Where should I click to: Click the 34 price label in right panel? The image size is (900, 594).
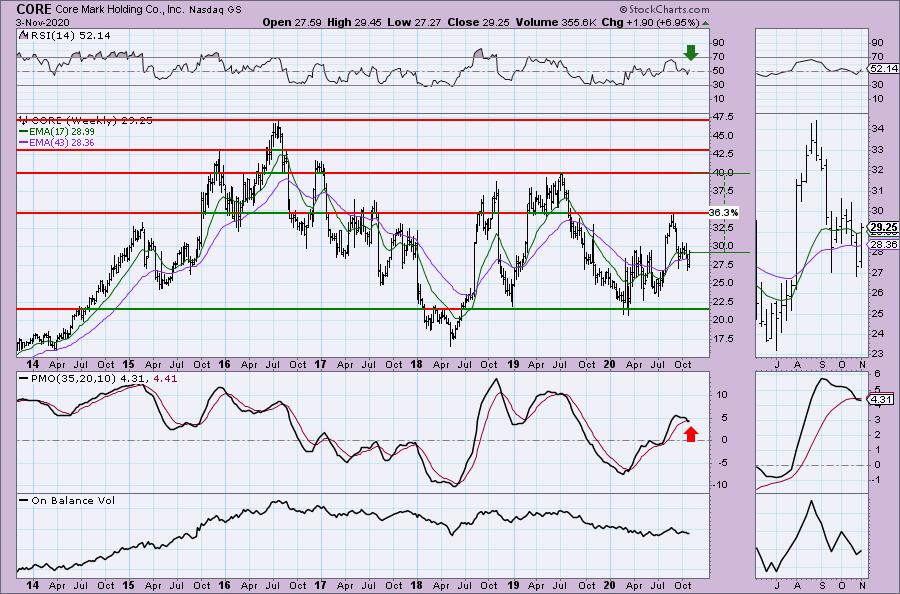coord(878,129)
